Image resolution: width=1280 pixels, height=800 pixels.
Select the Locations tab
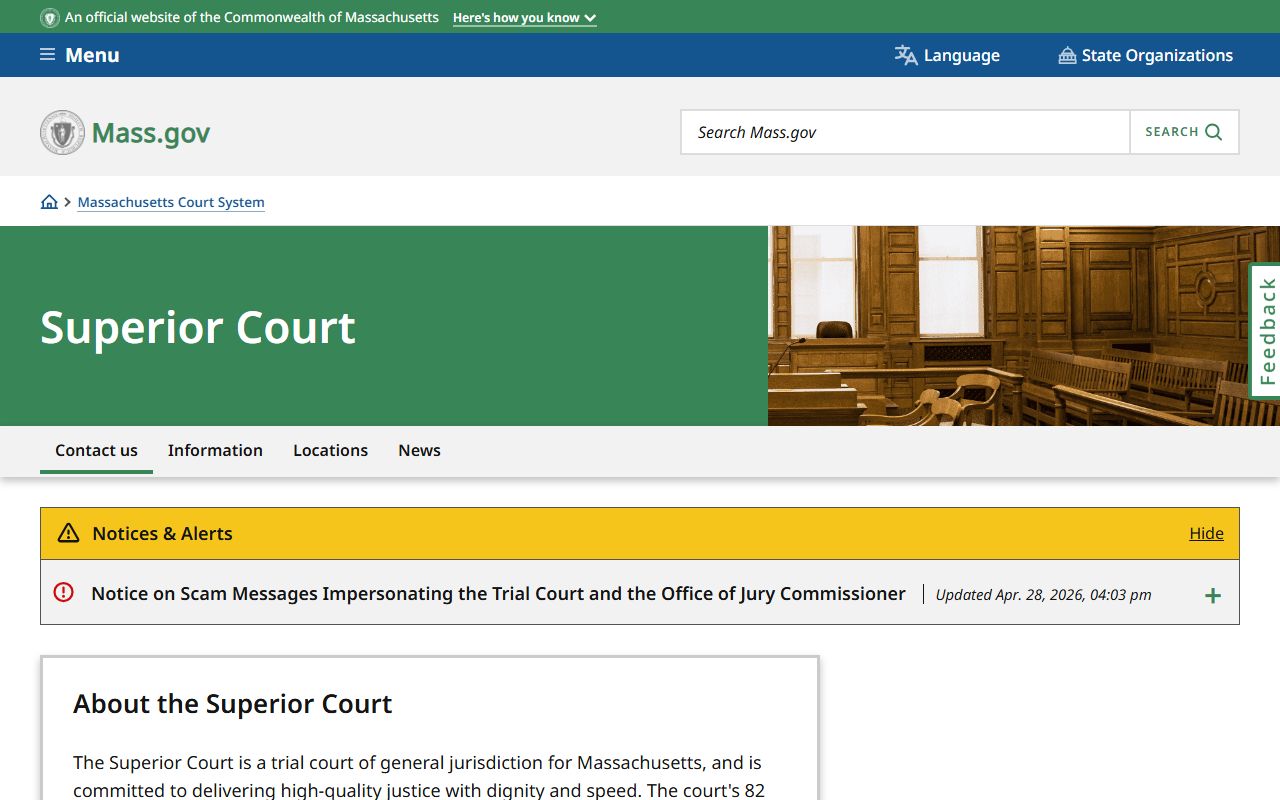click(x=330, y=450)
